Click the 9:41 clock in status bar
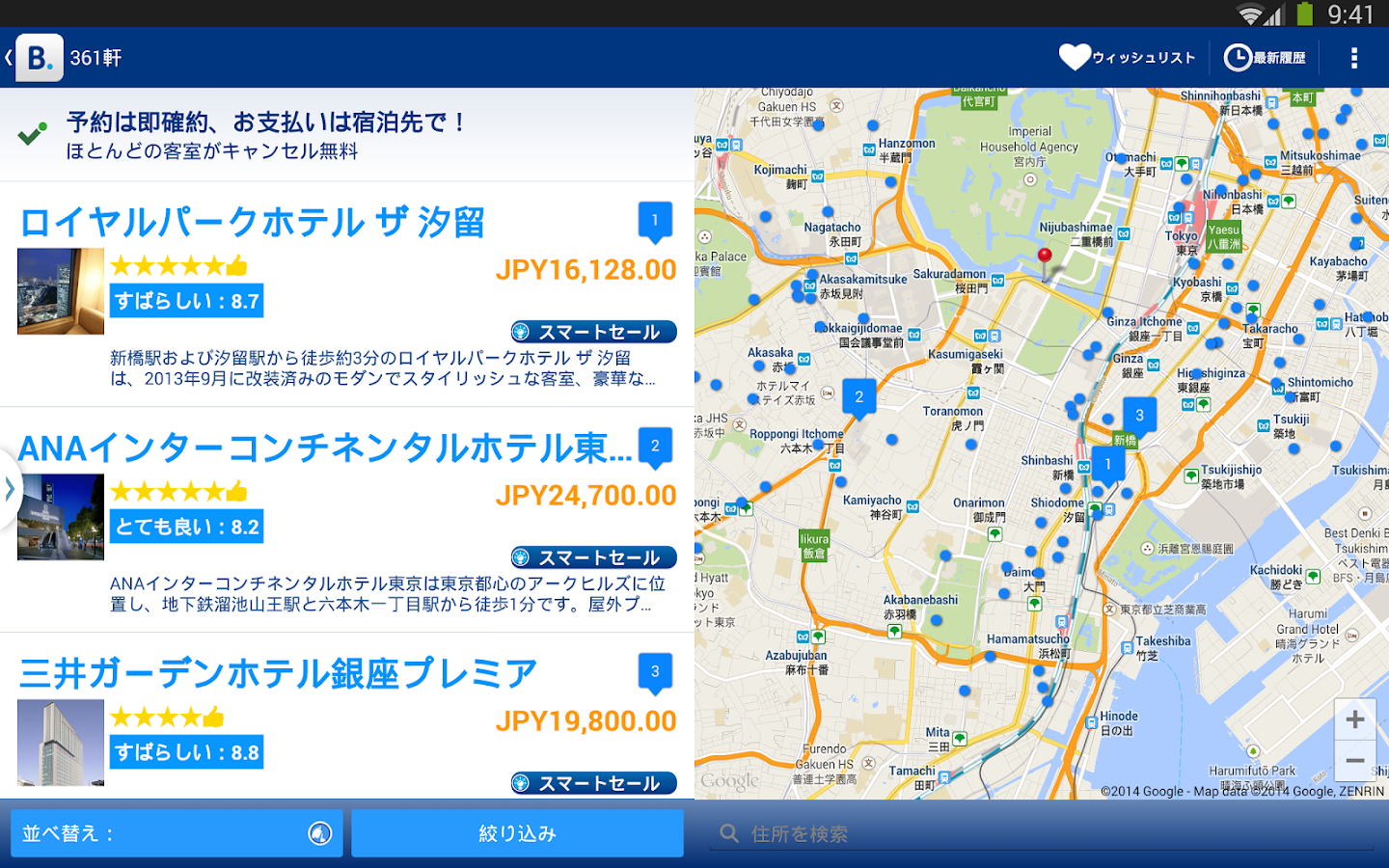Screen dimensions: 1389x868 [x=1350, y=14]
